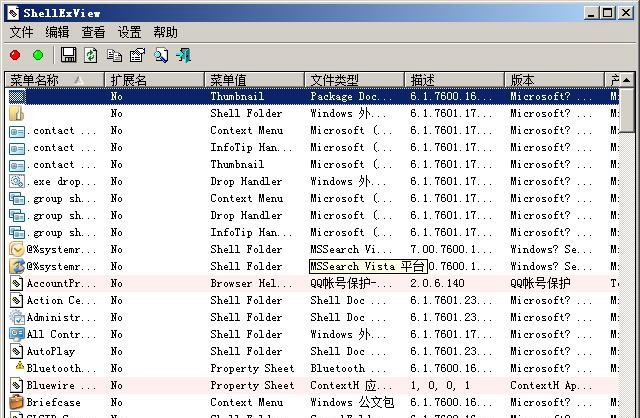The height and width of the screenshot is (418, 640).
Task: Select the Briefcase entry name
Action: (53, 402)
